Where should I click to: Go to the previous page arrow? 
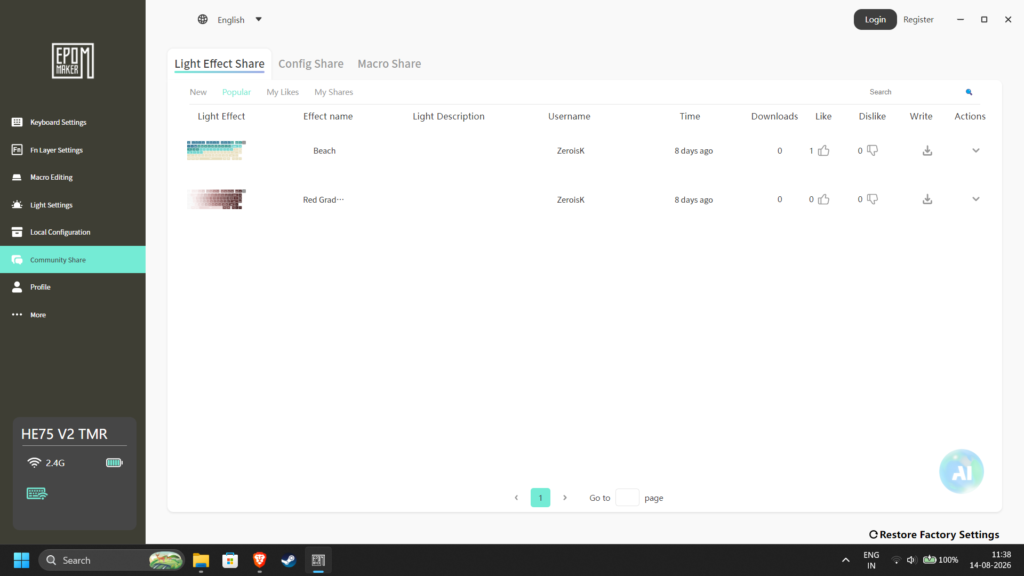coord(516,498)
